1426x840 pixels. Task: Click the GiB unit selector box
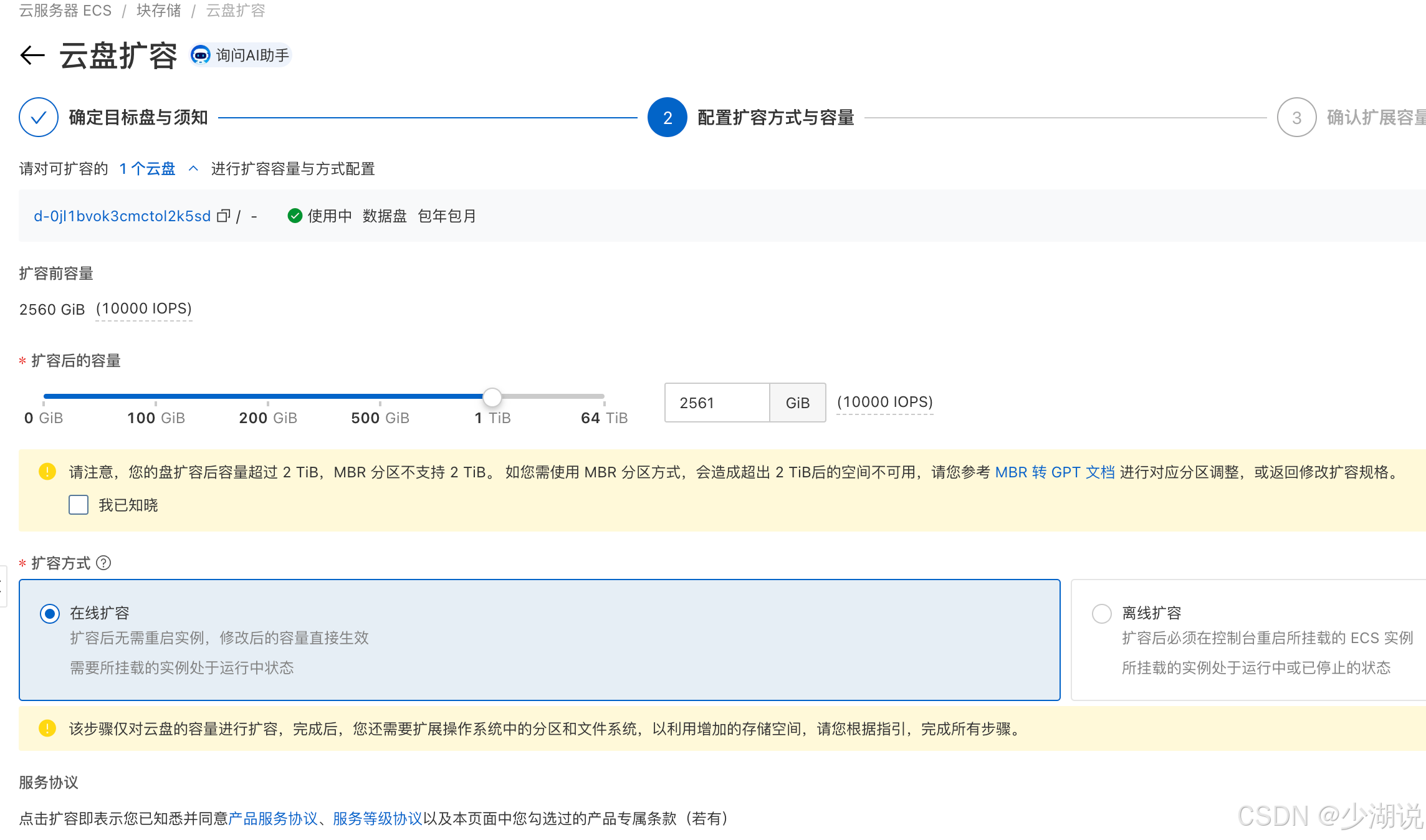[798, 403]
